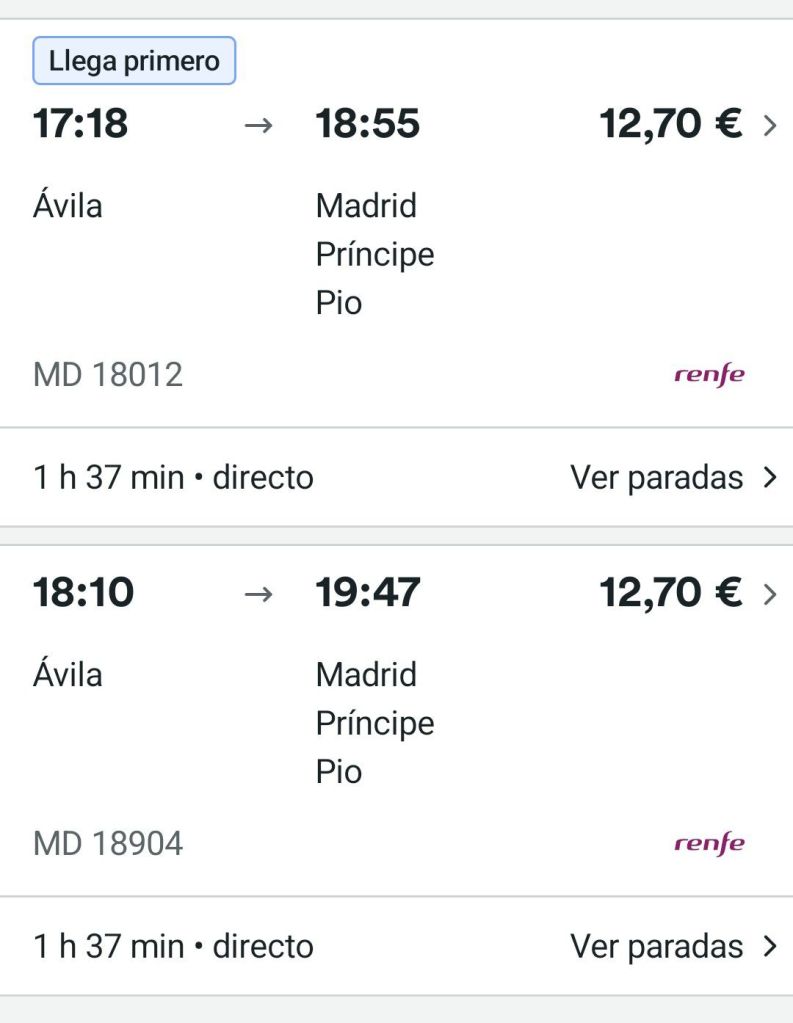Expand stops chevron for the 17:18 train
The height and width of the screenshot is (1023, 793).
click(x=769, y=478)
